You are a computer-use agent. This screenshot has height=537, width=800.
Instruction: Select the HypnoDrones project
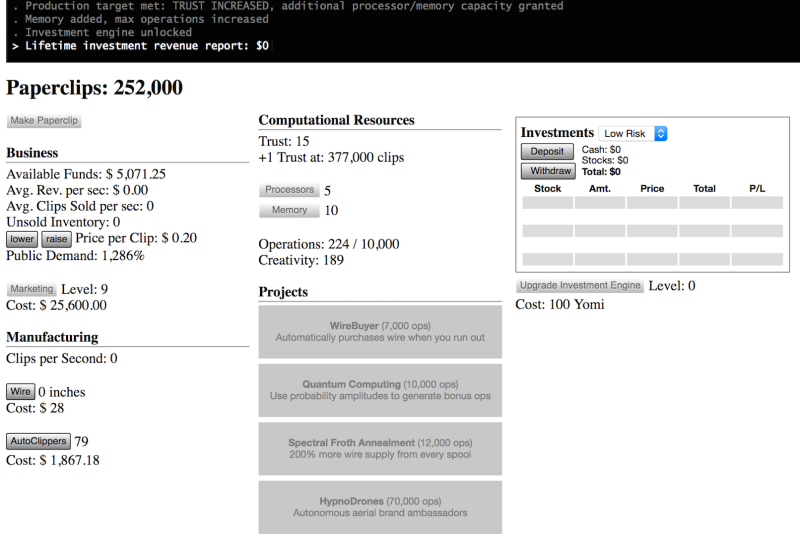[x=380, y=507]
